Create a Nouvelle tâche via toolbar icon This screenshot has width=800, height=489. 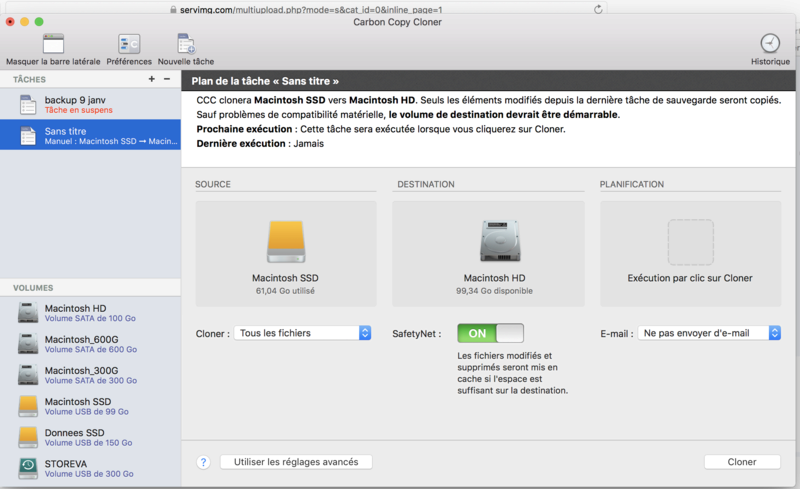186,44
